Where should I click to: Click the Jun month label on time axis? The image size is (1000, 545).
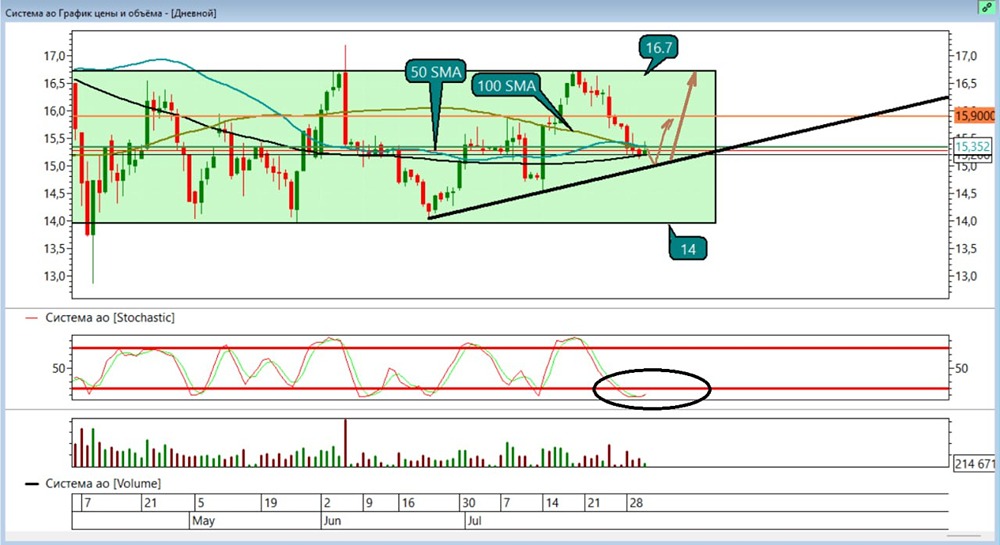(x=332, y=521)
